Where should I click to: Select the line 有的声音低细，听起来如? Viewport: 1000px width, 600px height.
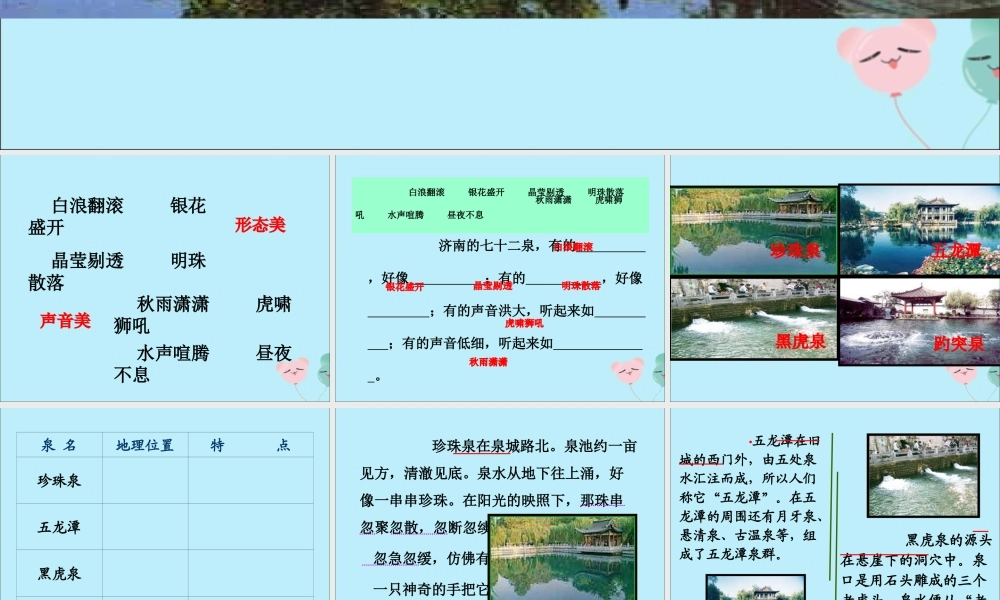point(477,343)
